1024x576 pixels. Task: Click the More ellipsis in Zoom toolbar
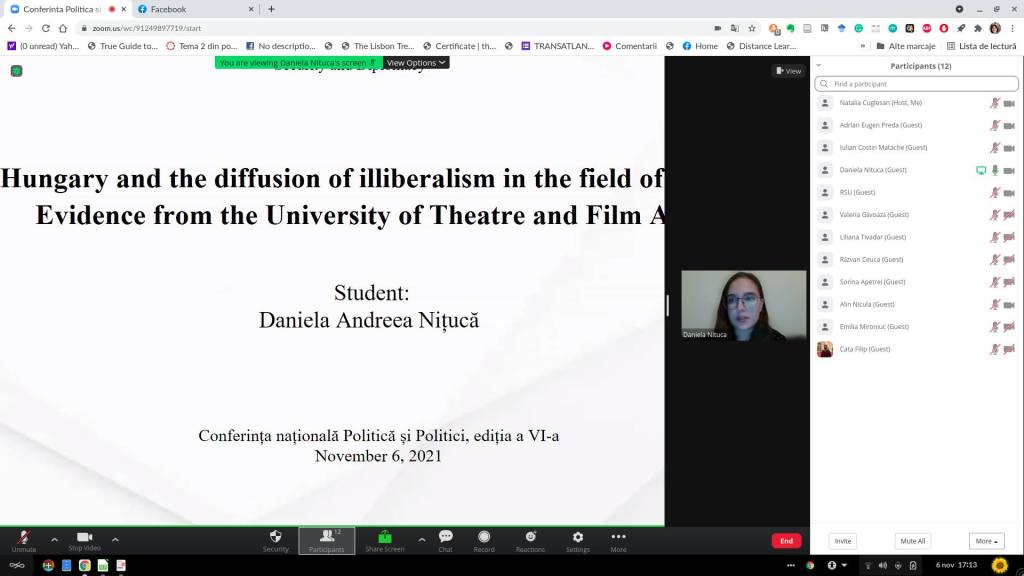point(618,537)
